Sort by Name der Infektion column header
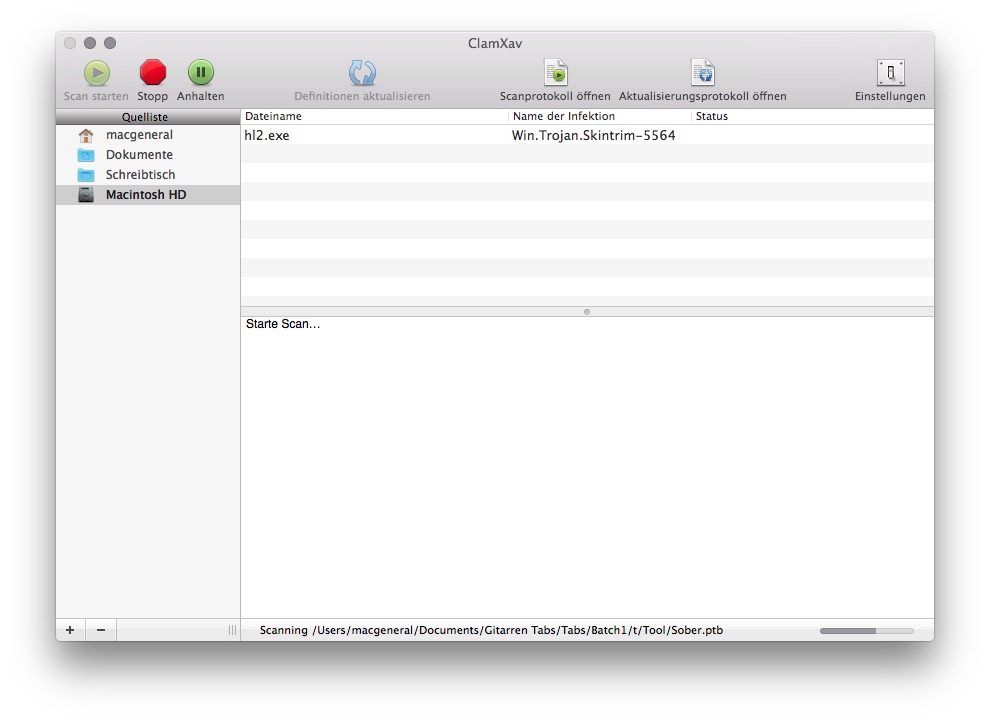 600,116
